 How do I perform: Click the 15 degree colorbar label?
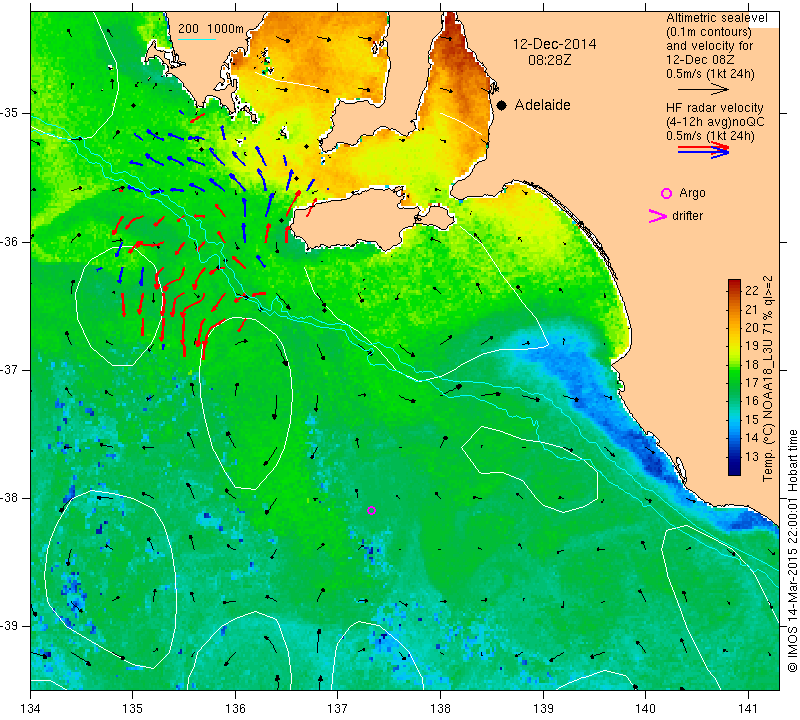[752, 419]
